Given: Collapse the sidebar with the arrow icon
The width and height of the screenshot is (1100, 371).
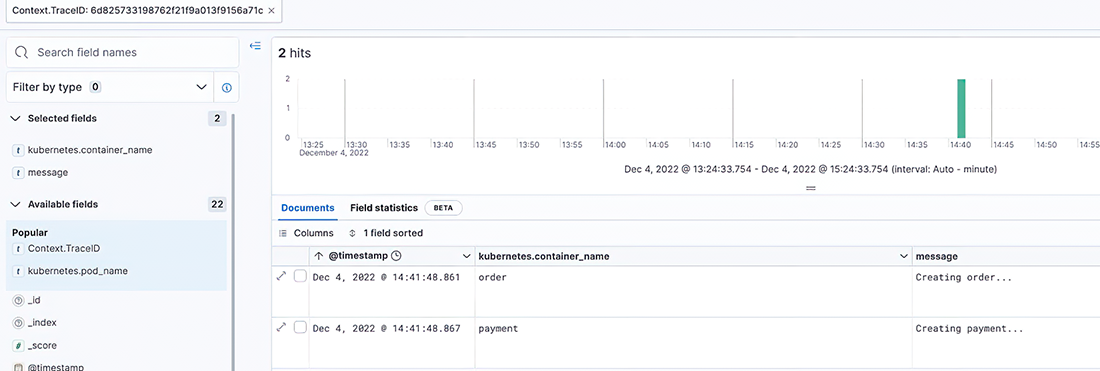Looking at the screenshot, I should pos(255,46).
